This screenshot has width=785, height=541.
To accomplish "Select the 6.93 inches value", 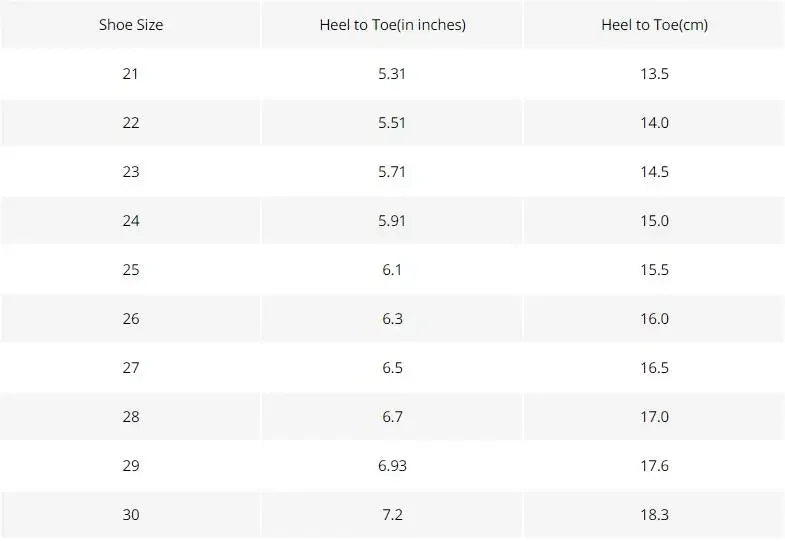I will pos(392,466).
